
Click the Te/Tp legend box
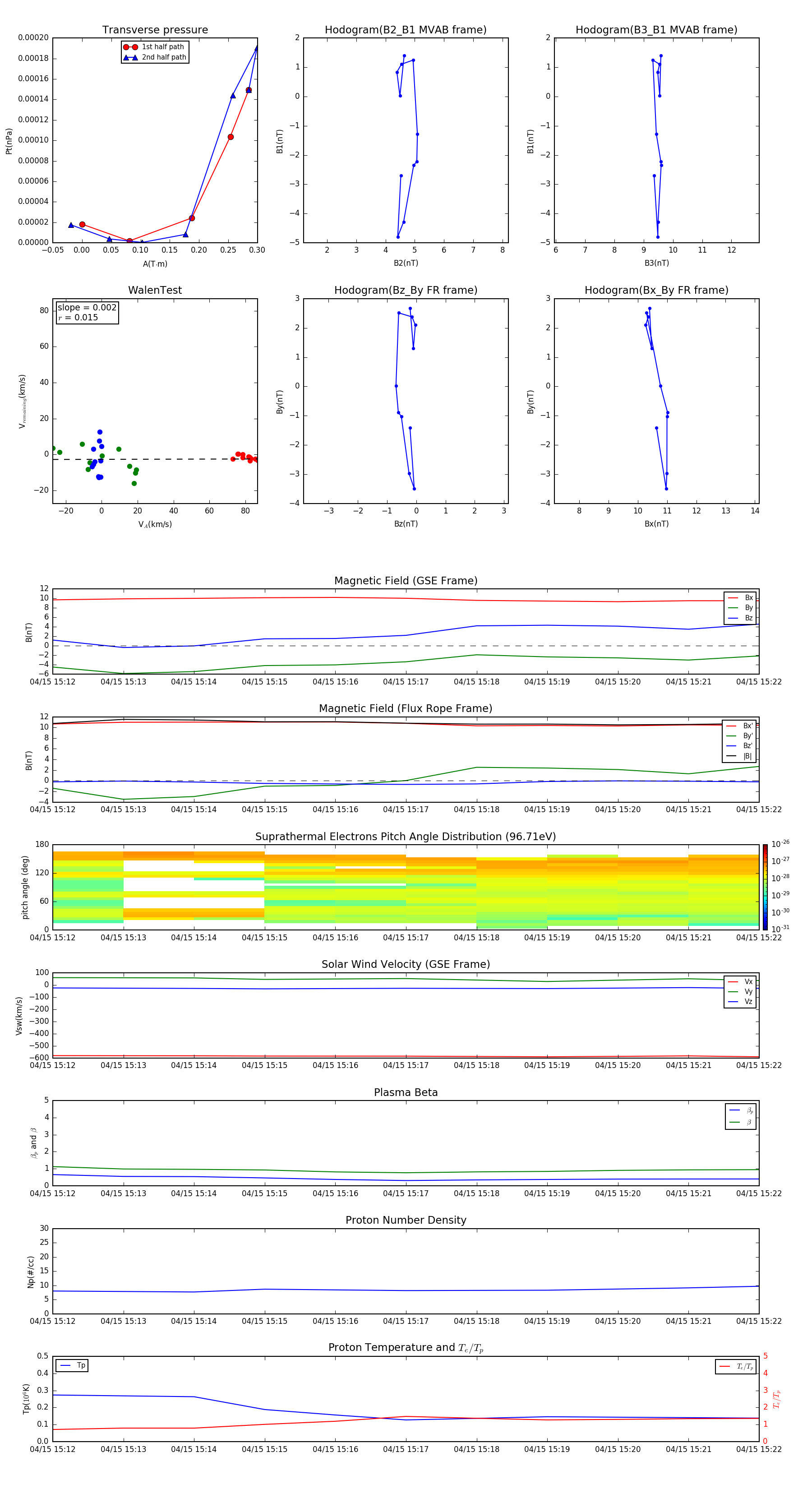(736, 1366)
